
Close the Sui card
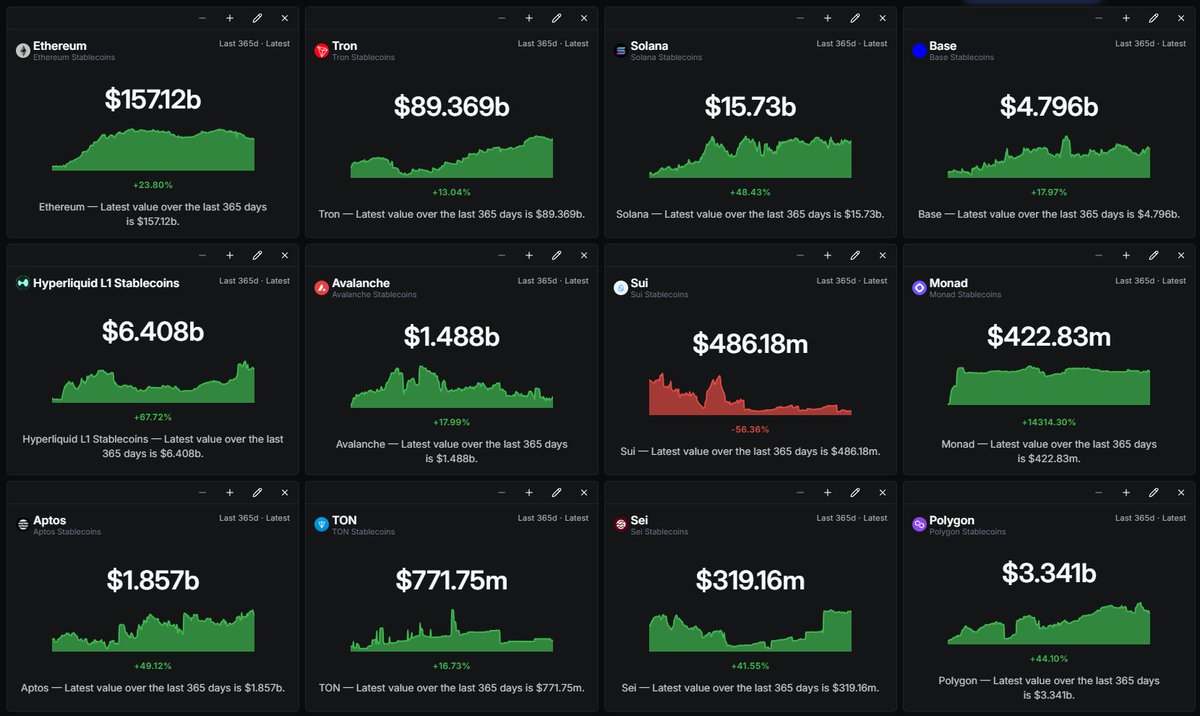(882, 256)
